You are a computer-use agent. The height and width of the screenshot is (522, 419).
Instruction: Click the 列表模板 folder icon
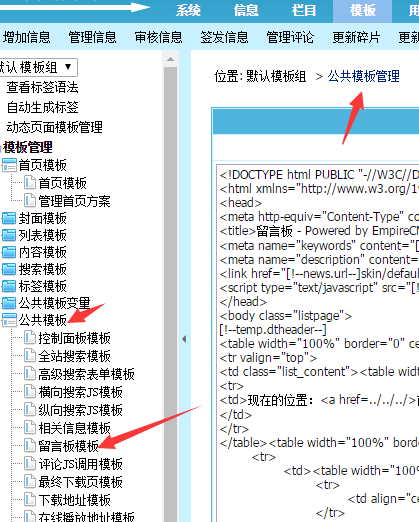pyautogui.click(x=9, y=235)
